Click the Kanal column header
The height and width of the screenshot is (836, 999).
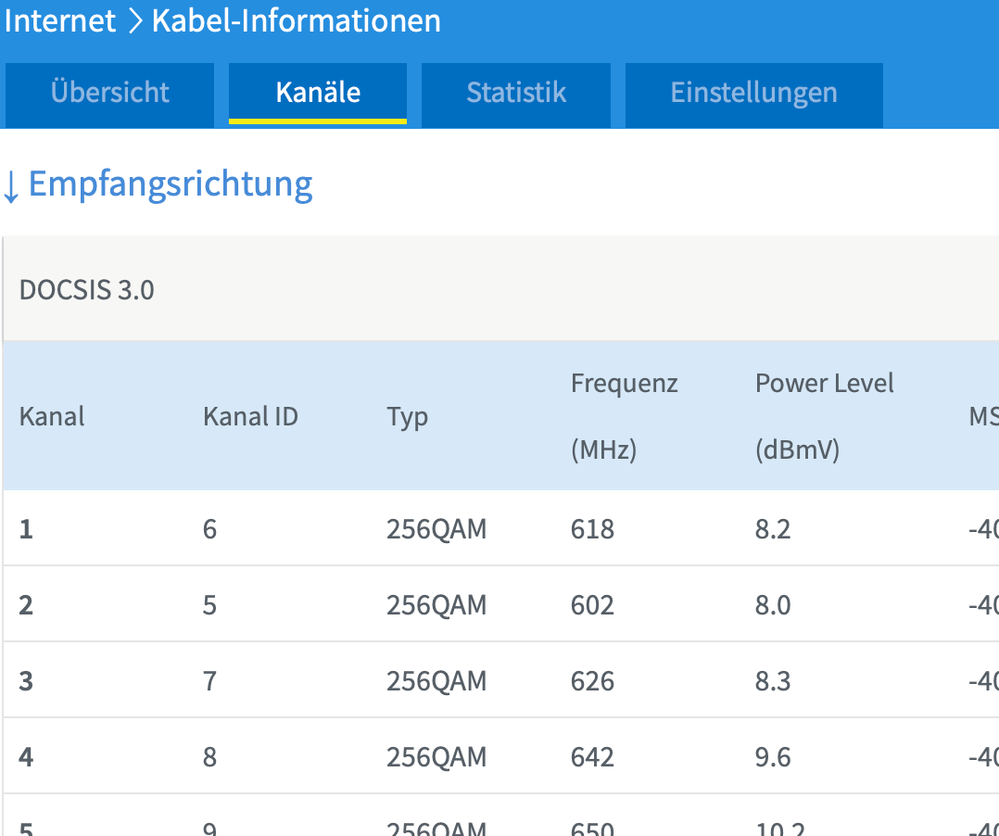[x=52, y=417]
